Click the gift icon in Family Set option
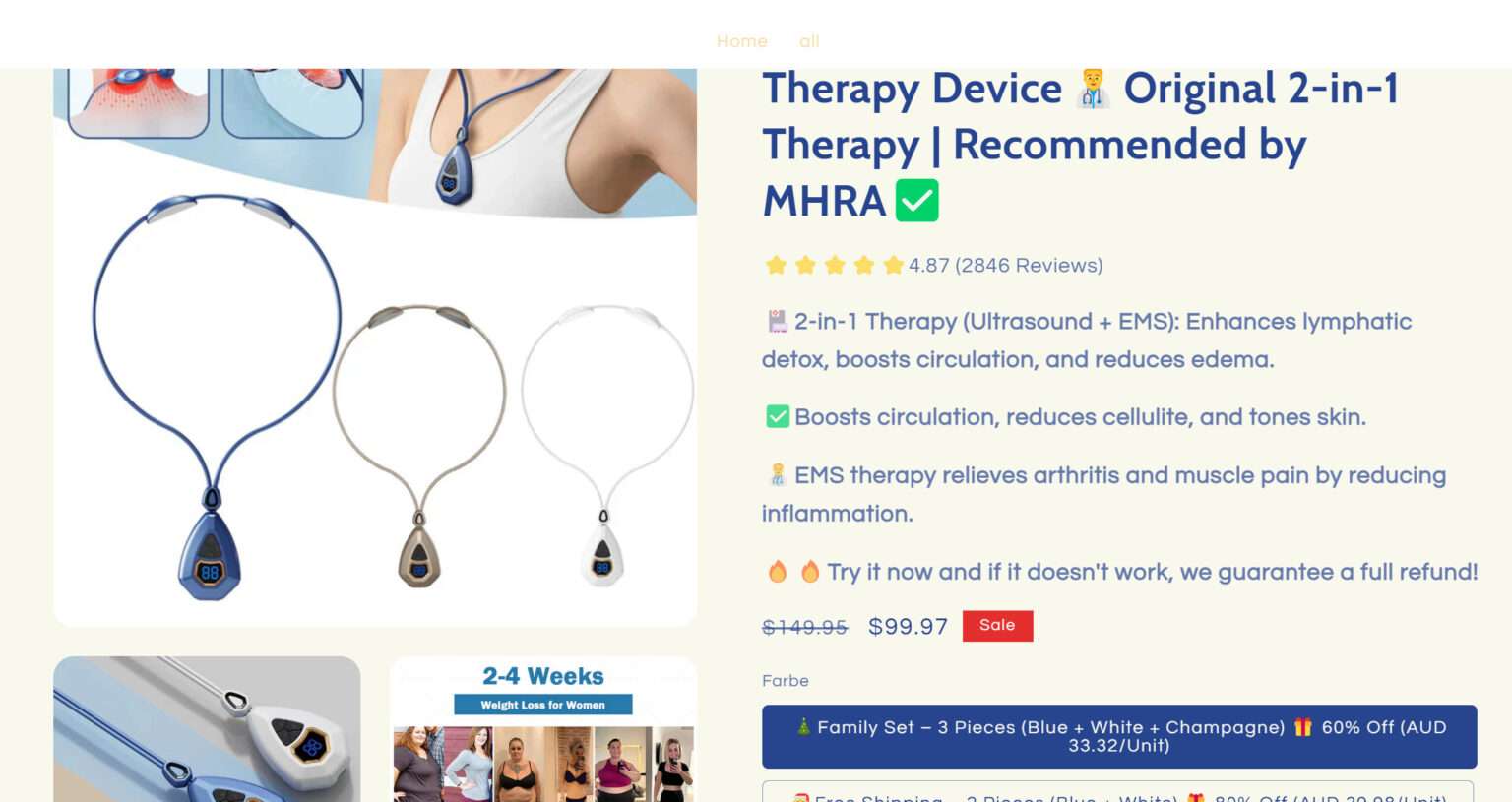The width and height of the screenshot is (1512, 802). point(1303,727)
